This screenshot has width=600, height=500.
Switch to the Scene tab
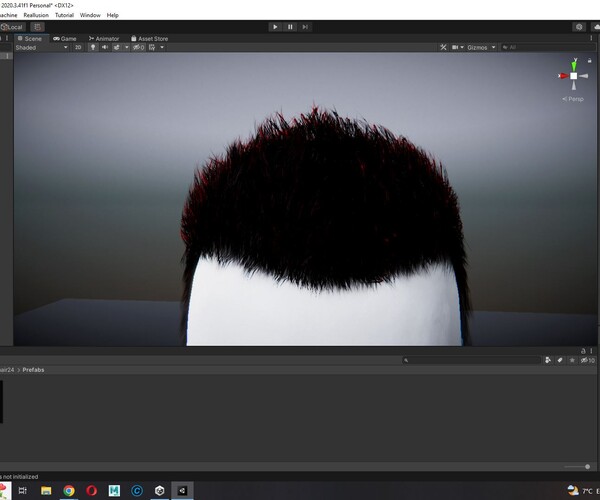point(30,39)
